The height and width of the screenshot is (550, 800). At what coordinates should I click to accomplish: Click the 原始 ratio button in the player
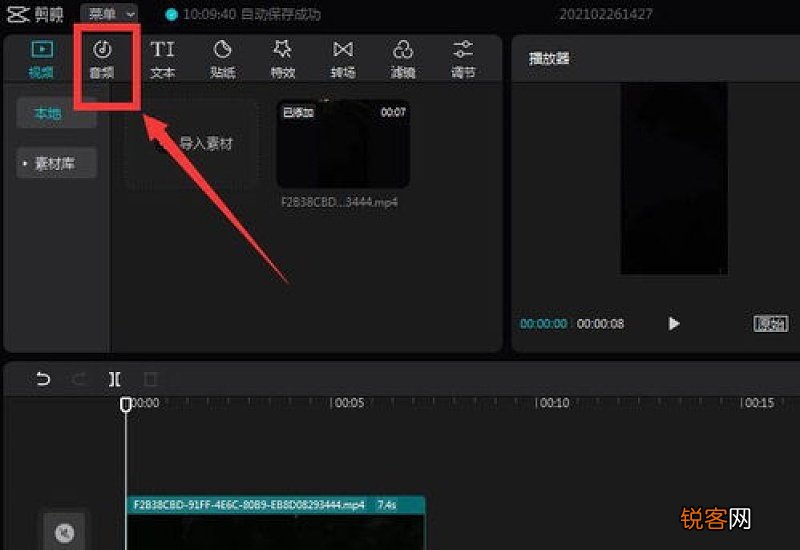click(x=770, y=323)
